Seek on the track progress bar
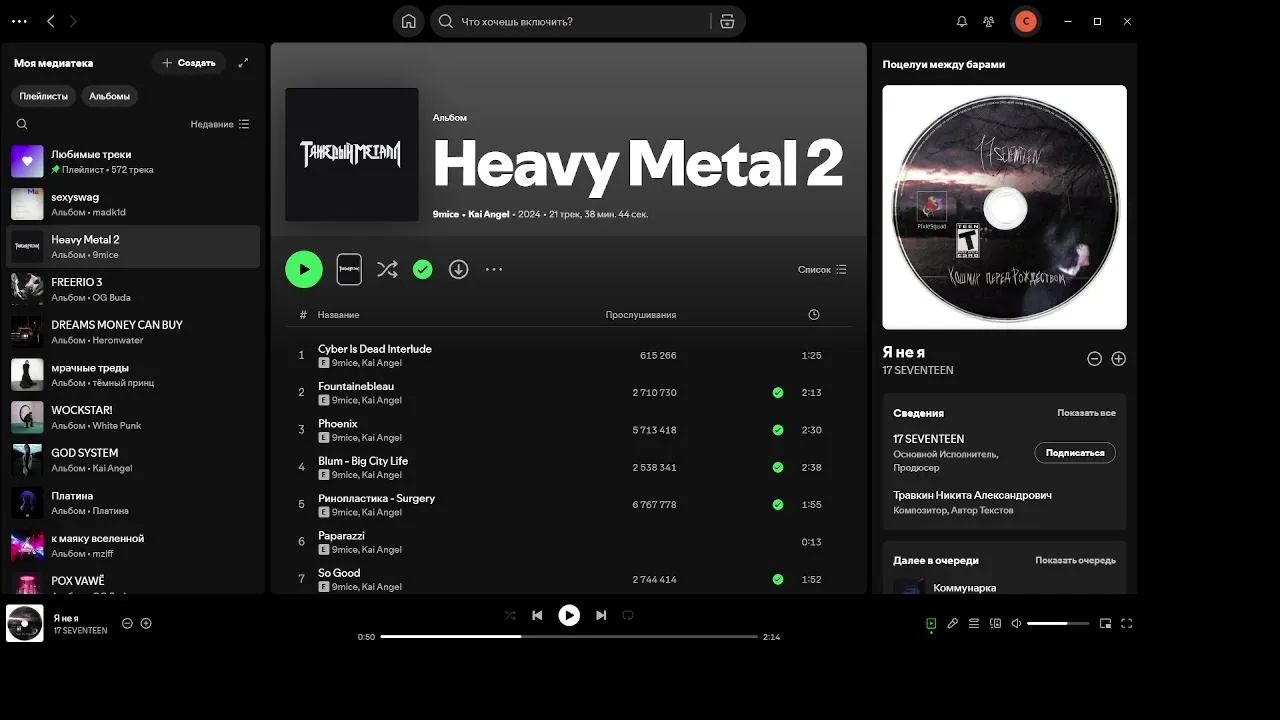This screenshot has height=720, width=1280. click(x=569, y=636)
